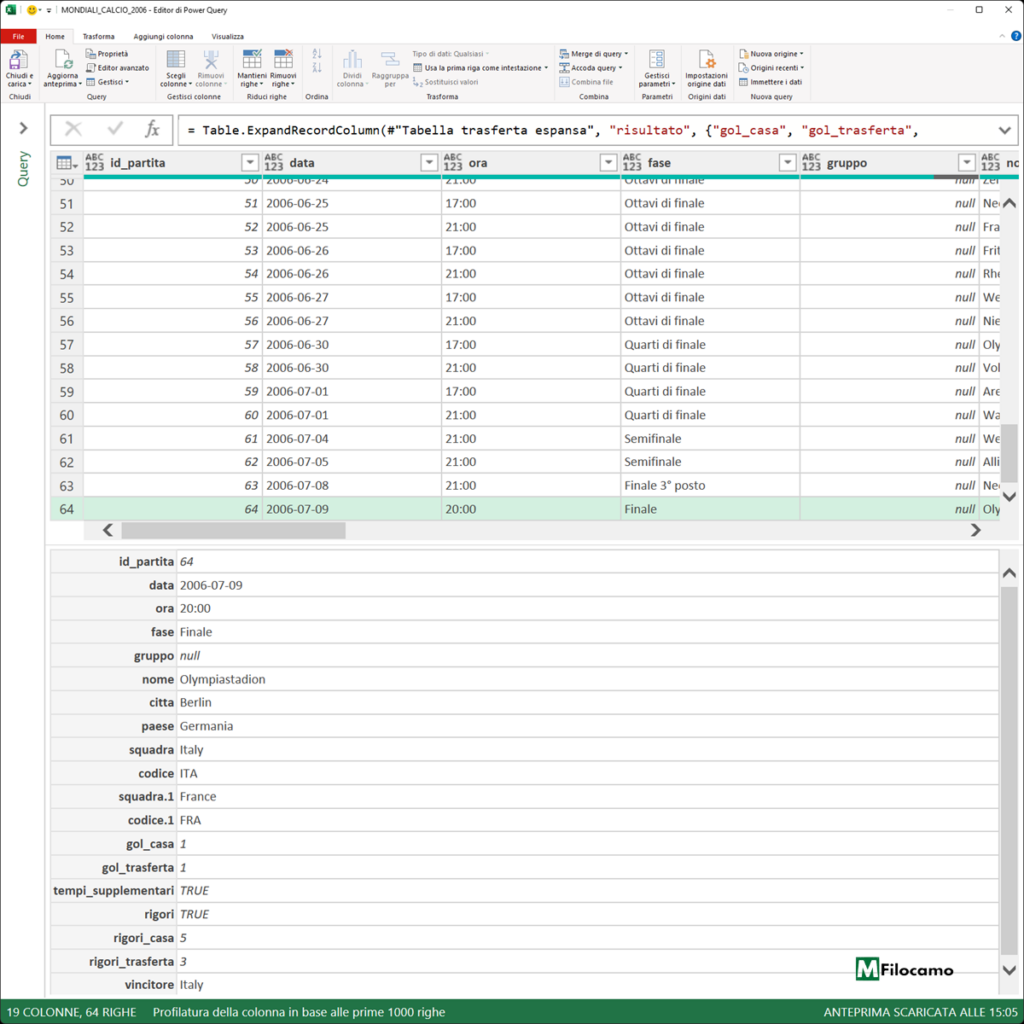The image size is (1024, 1024).
Task: Open data column filter dropdown
Action: [429, 163]
